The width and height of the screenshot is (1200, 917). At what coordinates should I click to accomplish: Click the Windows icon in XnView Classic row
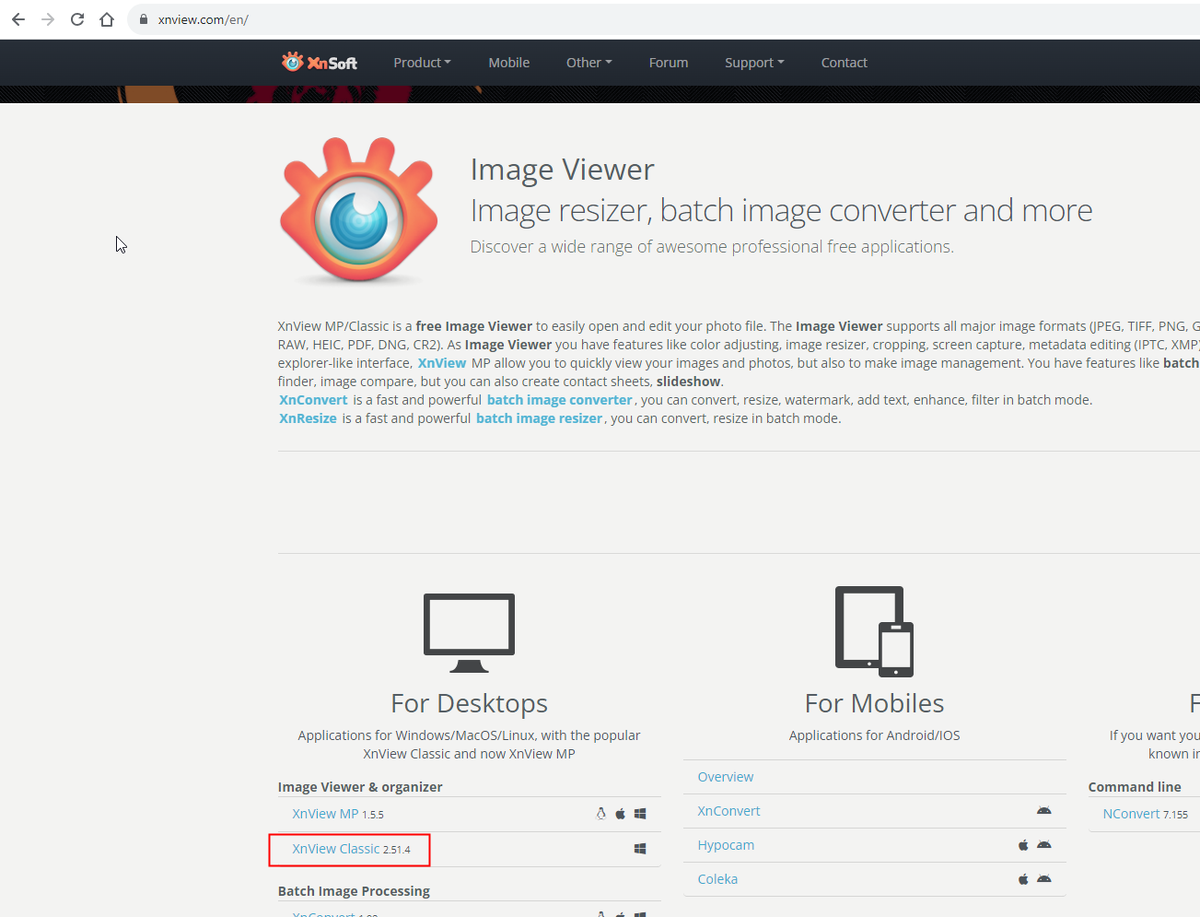640,849
